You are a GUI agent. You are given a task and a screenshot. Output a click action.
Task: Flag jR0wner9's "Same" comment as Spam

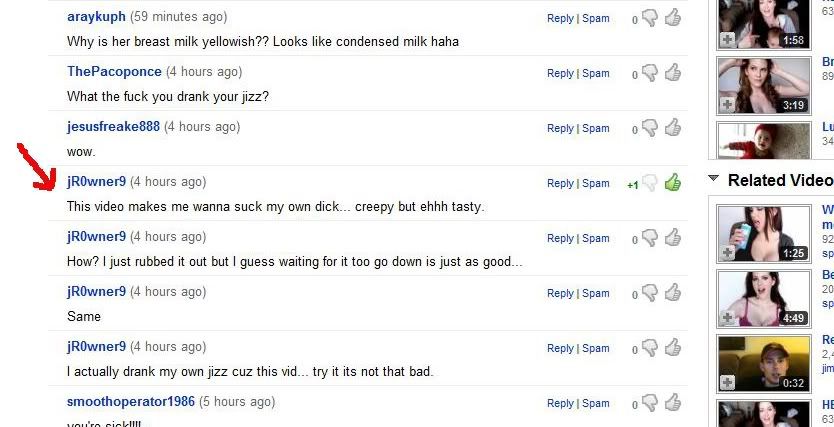[x=596, y=293]
